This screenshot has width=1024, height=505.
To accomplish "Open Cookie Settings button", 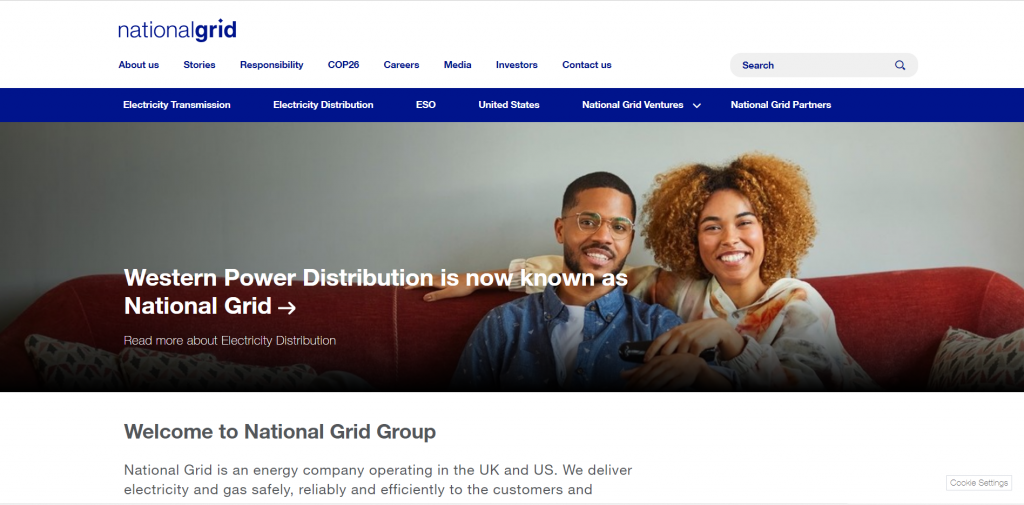I will pyautogui.click(x=979, y=483).
